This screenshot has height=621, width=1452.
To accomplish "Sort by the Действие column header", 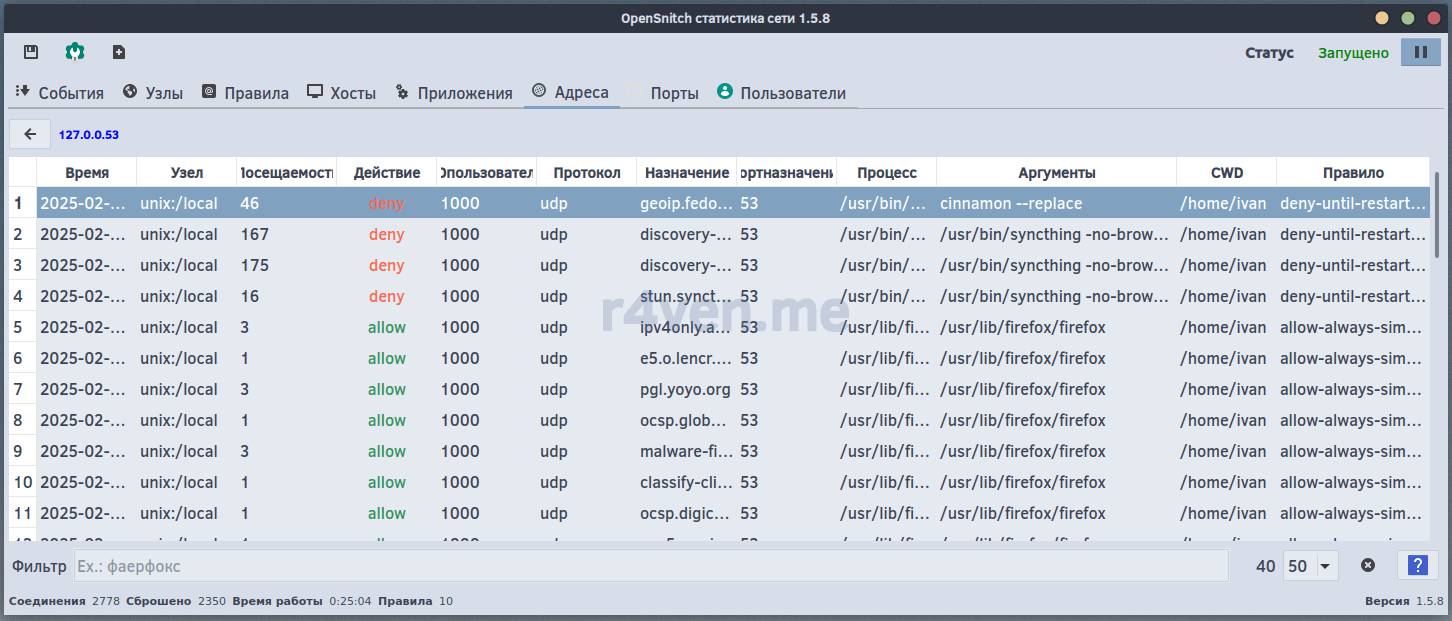I will point(386,173).
